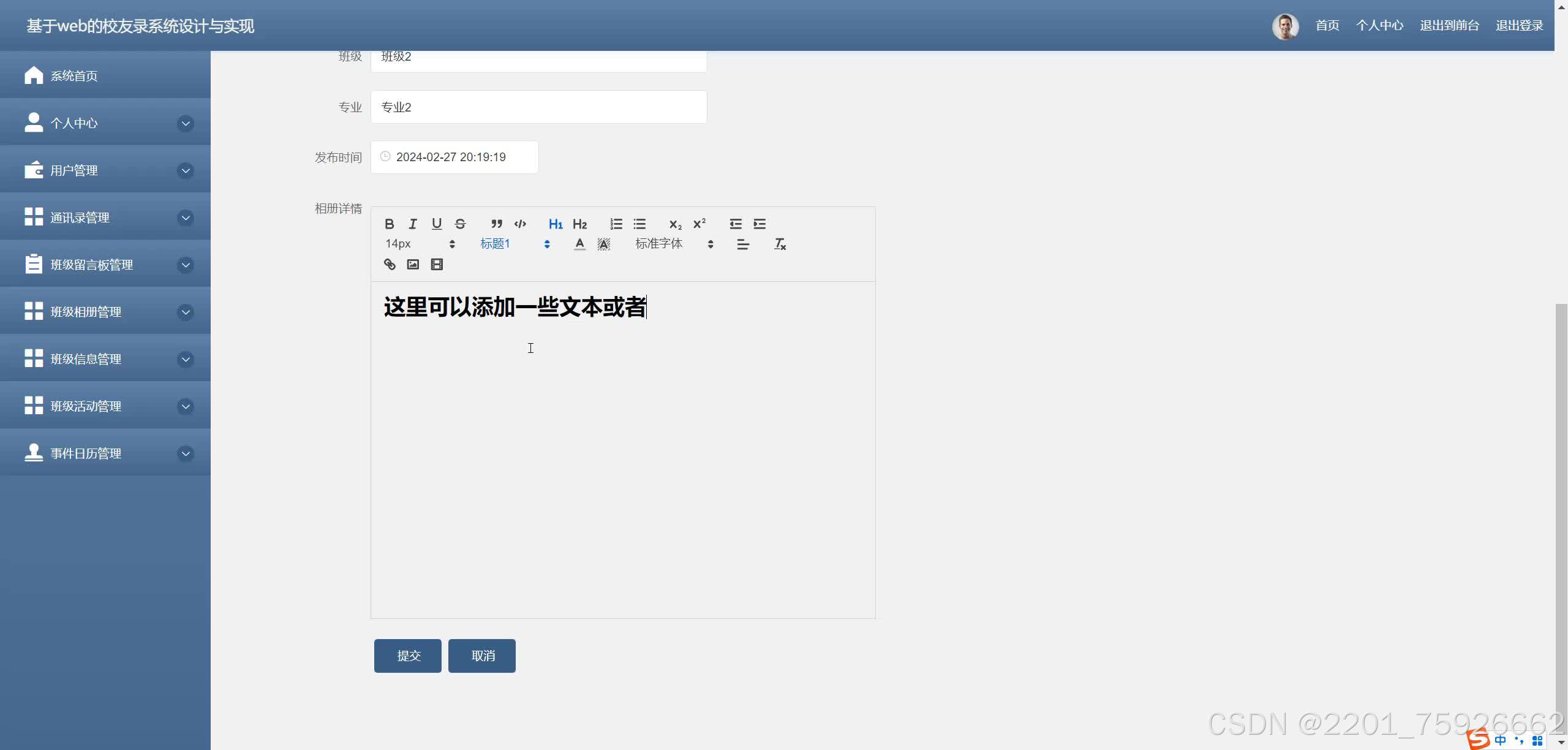Toggle italic formatting in editor
Image resolution: width=1568 pixels, height=750 pixels.
413,224
